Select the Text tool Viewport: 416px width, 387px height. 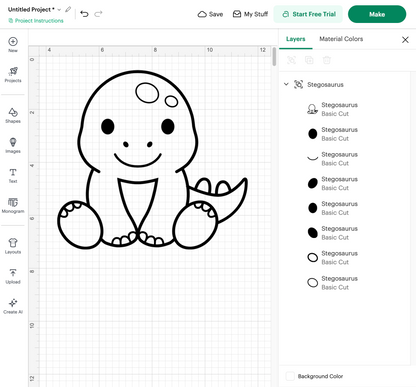[13, 176]
